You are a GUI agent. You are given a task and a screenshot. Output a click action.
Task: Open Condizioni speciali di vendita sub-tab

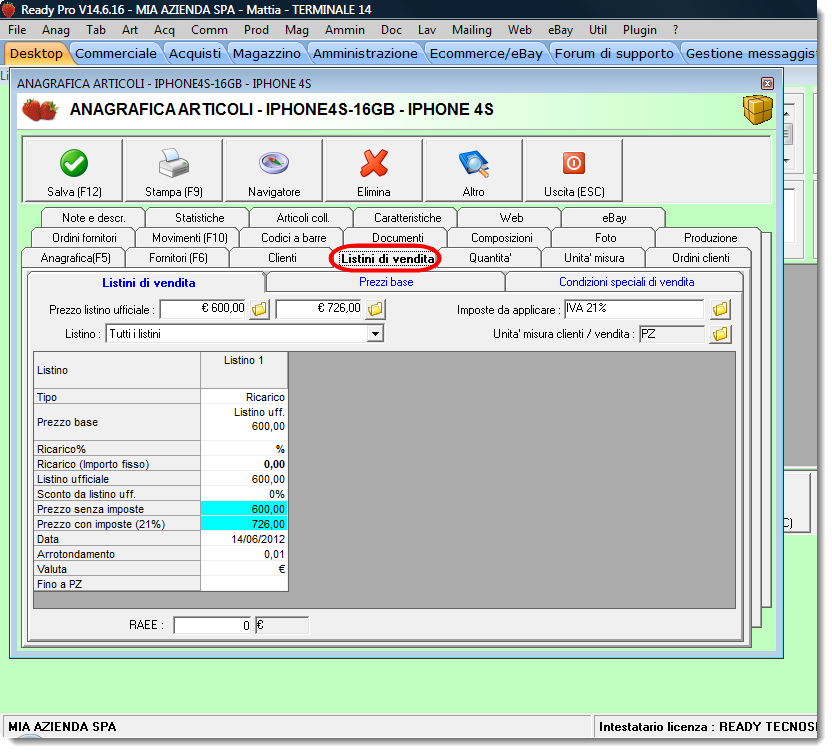coord(626,282)
